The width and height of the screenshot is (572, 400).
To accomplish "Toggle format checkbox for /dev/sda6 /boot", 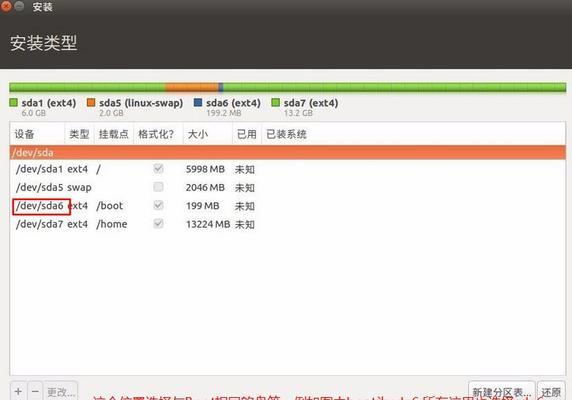I will coord(158,205).
